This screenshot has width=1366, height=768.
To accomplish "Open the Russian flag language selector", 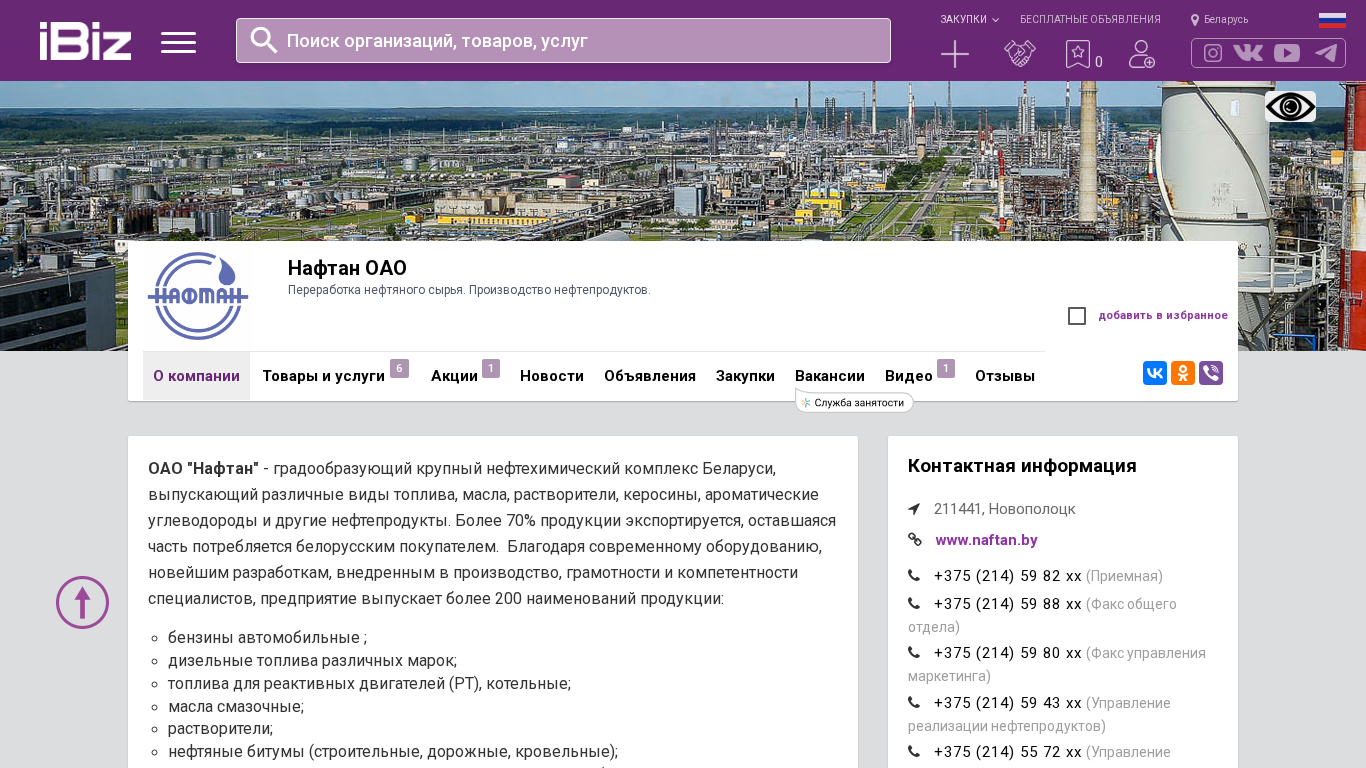I will 1332,20.
